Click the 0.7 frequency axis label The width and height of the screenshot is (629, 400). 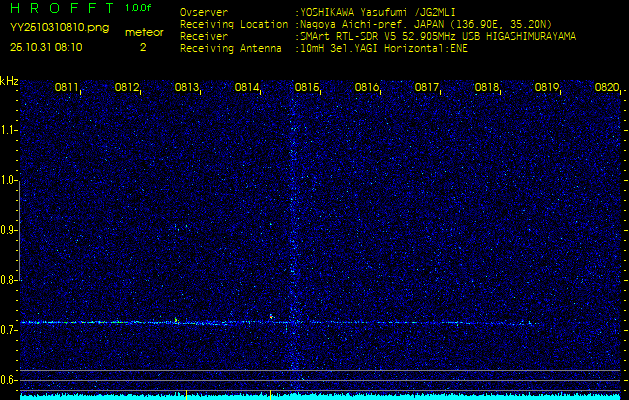(x=9, y=329)
